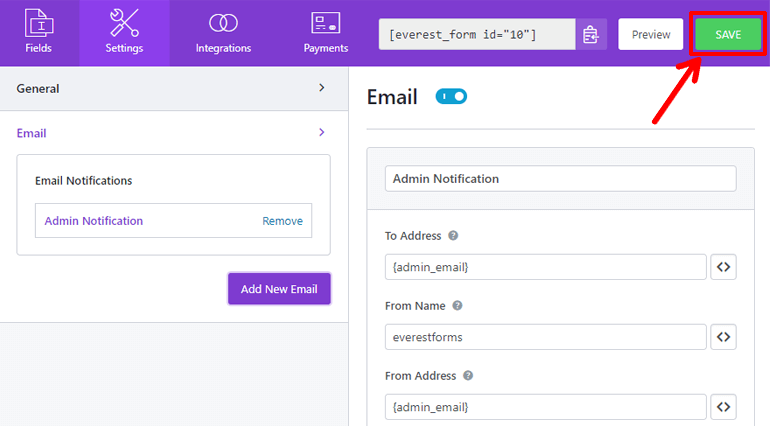Open the Payments tab

pyautogui.click(x=325, y=33)
